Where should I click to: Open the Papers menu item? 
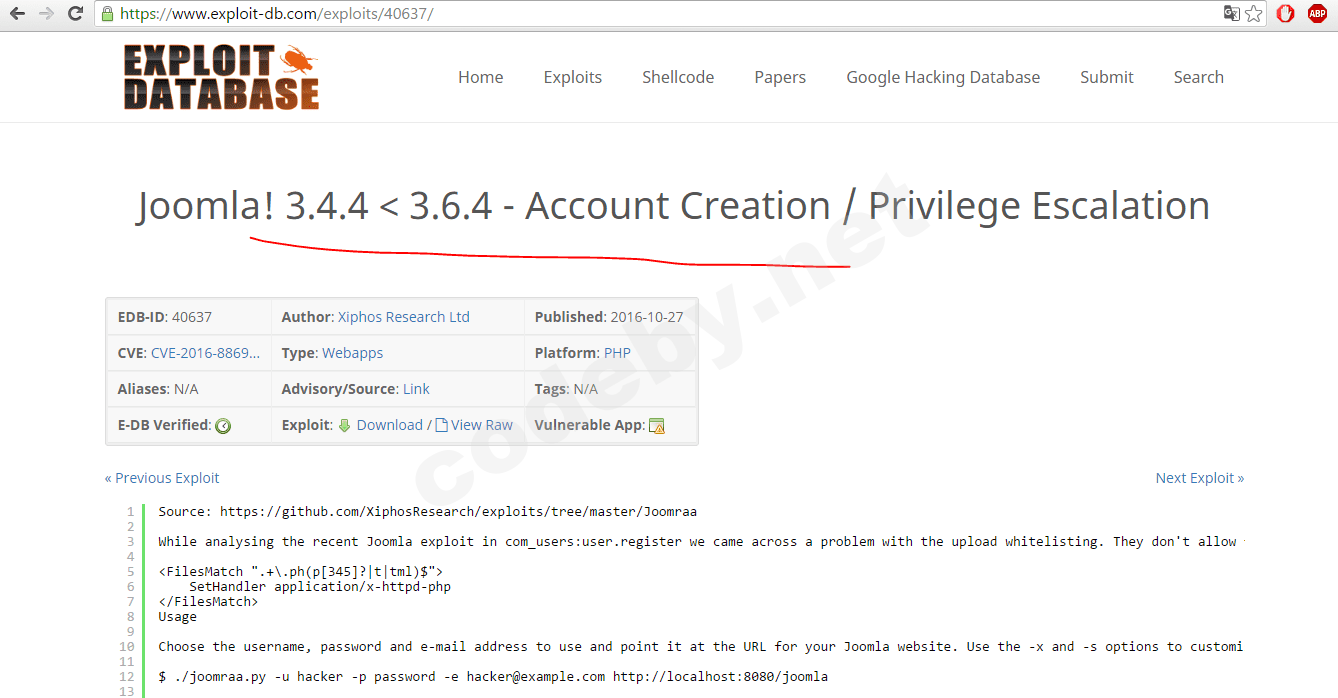tap(780, 77)
